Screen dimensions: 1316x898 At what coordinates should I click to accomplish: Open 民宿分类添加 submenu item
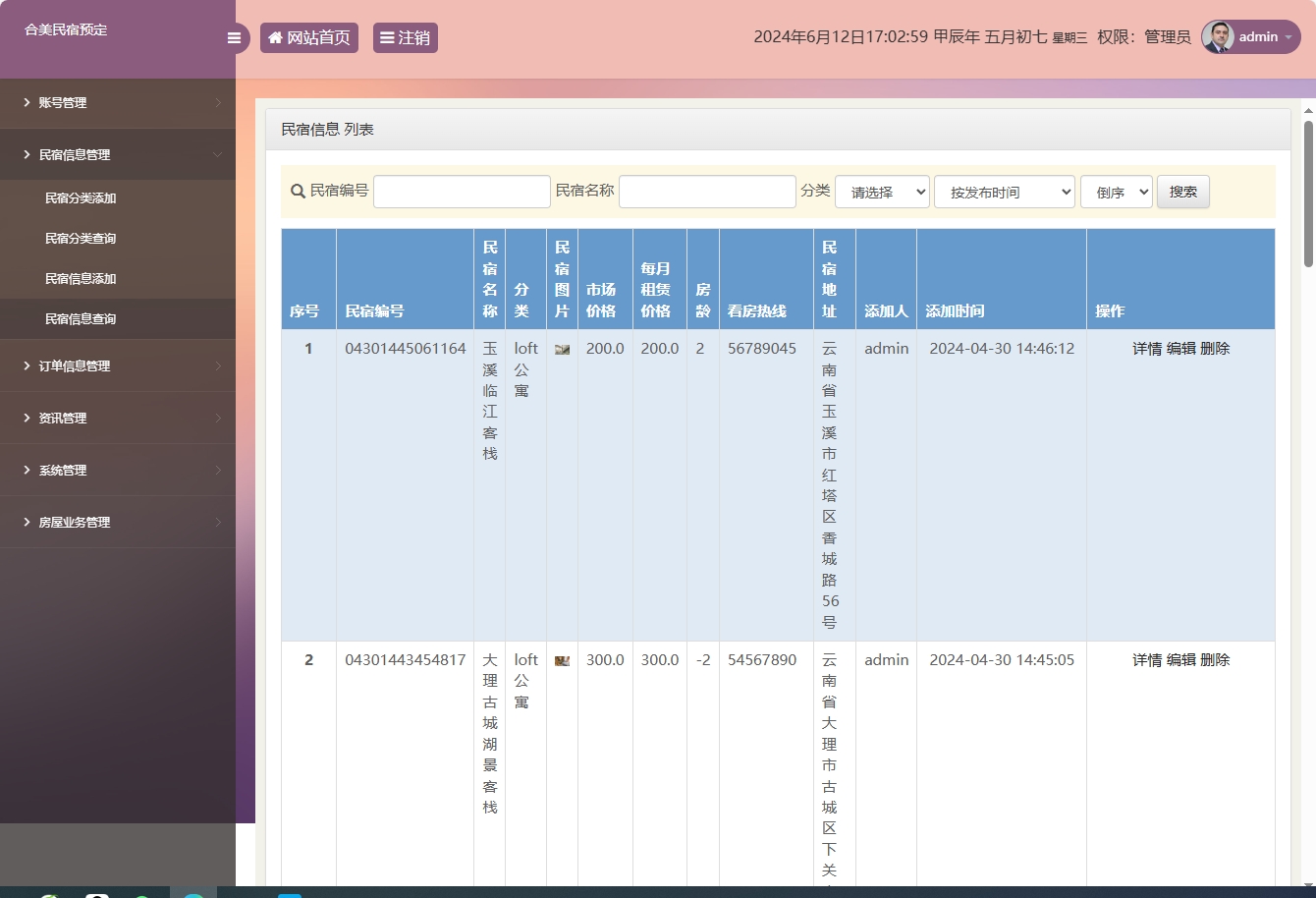pos(81,198)
